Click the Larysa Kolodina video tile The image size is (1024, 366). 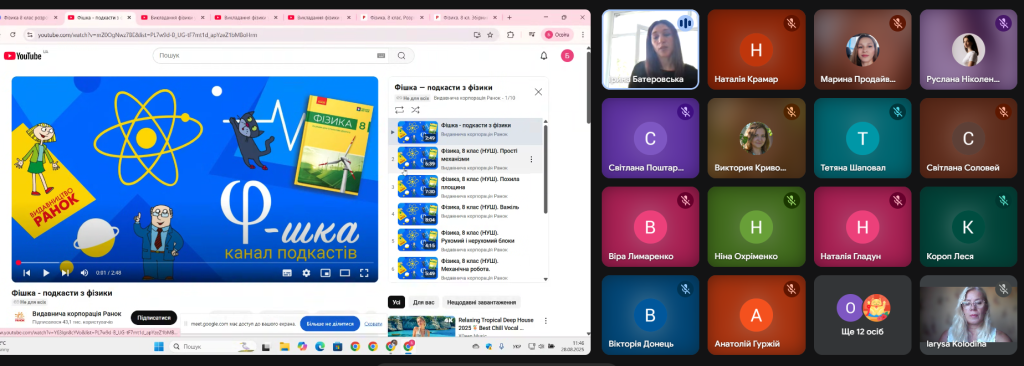968,314
